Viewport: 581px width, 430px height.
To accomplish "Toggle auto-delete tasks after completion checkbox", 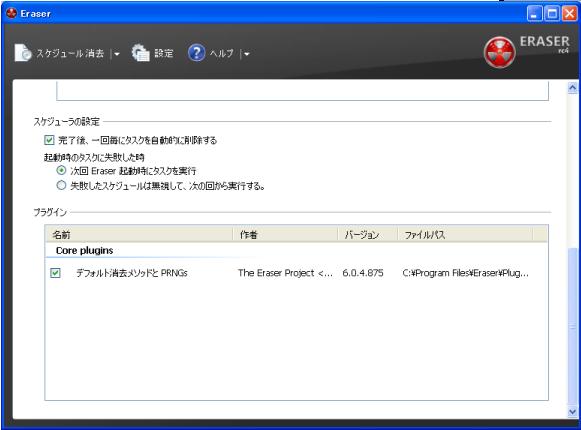I will pos(49,140).
